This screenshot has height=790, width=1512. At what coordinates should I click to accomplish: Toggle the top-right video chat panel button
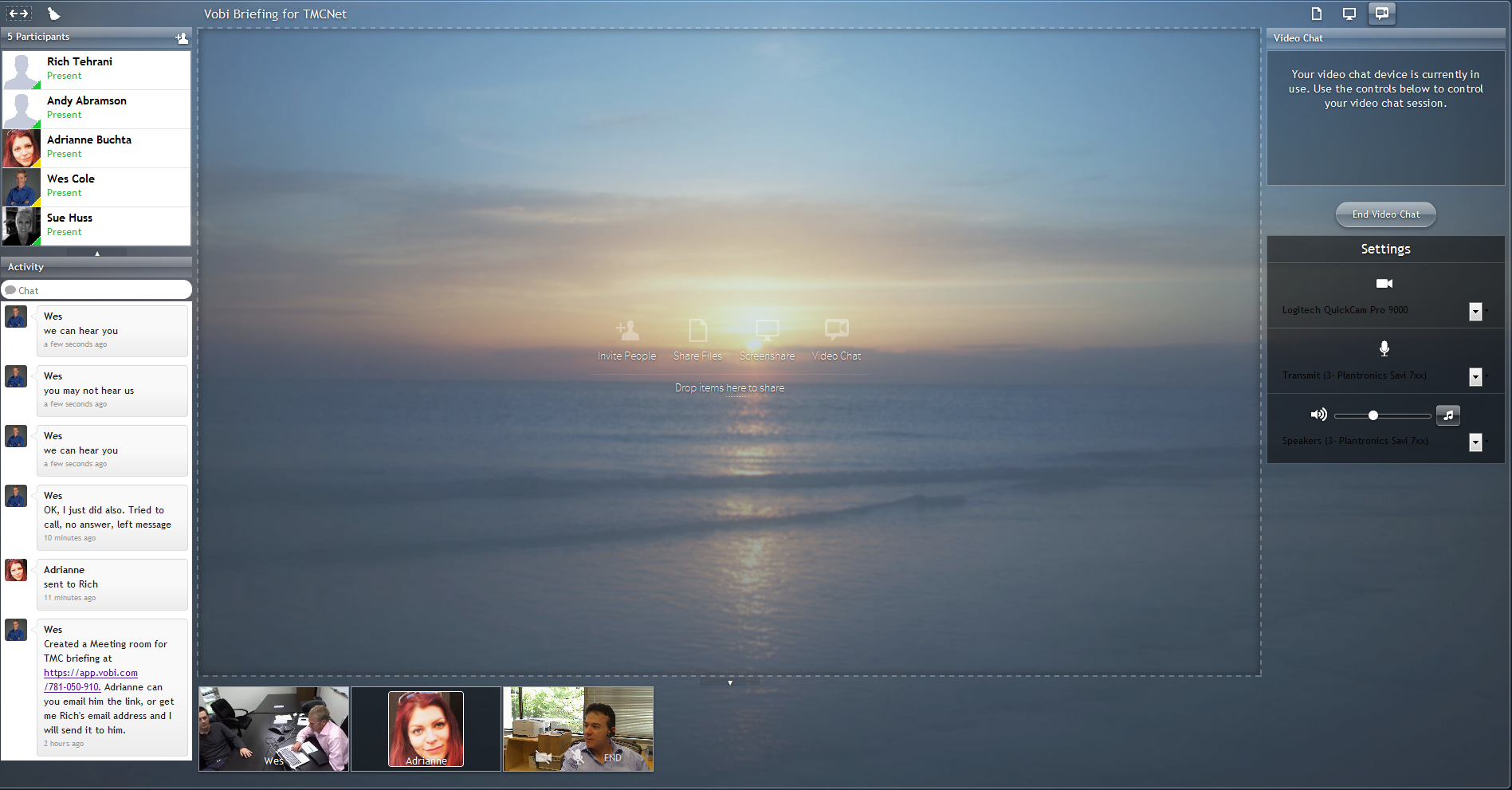(1382, 14)
